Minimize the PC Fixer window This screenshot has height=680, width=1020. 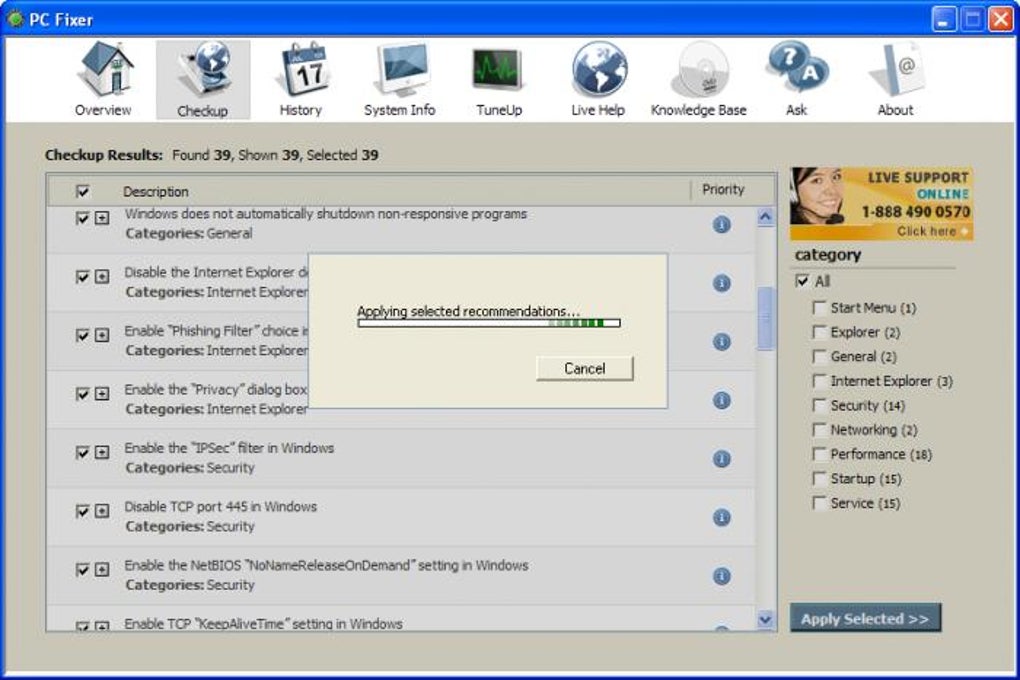[x=943, y=20]
